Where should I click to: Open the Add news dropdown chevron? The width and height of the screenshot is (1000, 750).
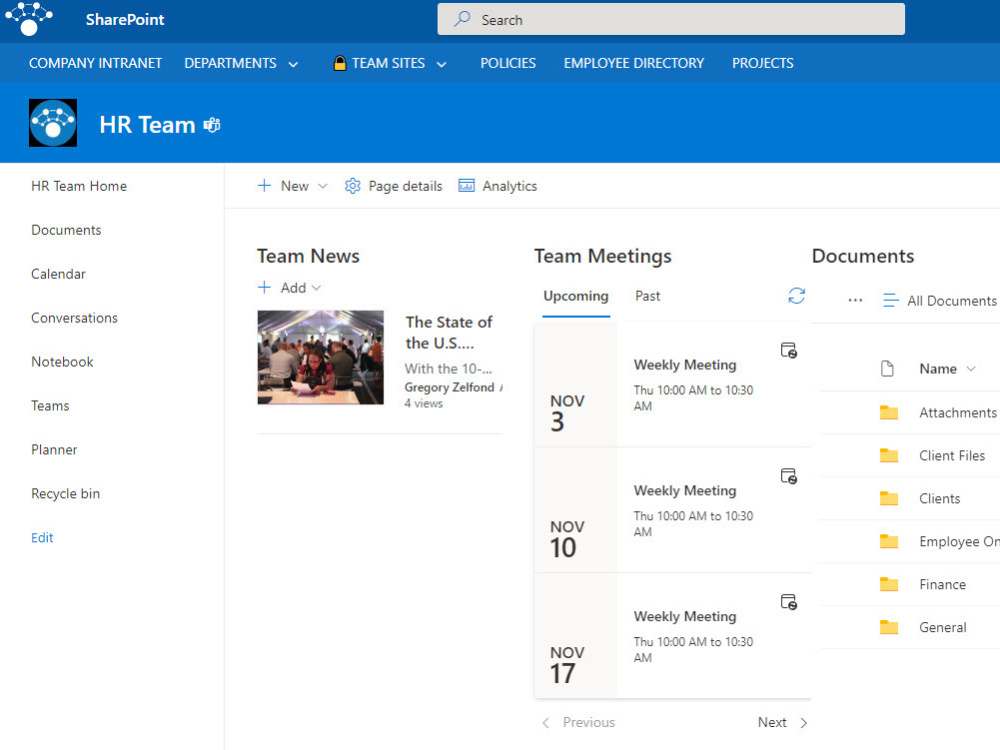(x=316, y=288)
